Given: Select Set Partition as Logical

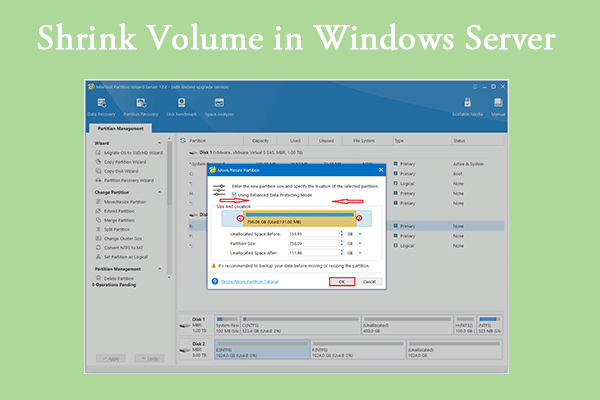Looking at the screenshot, I should click(x=122, y=257).
